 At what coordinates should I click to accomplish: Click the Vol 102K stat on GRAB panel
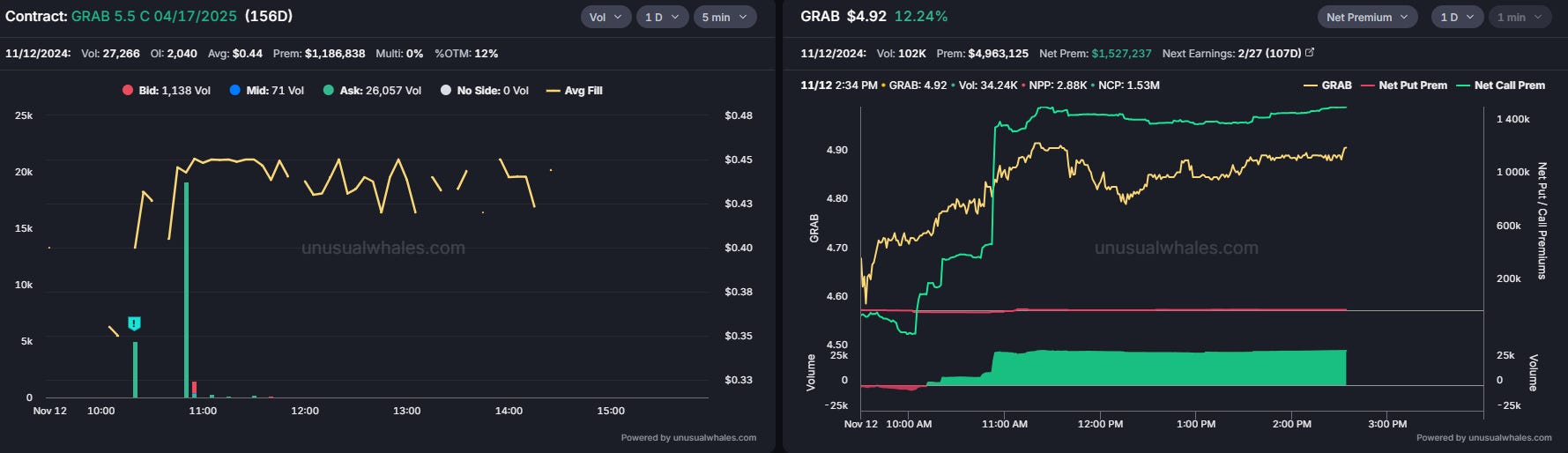tap(902, 54)
